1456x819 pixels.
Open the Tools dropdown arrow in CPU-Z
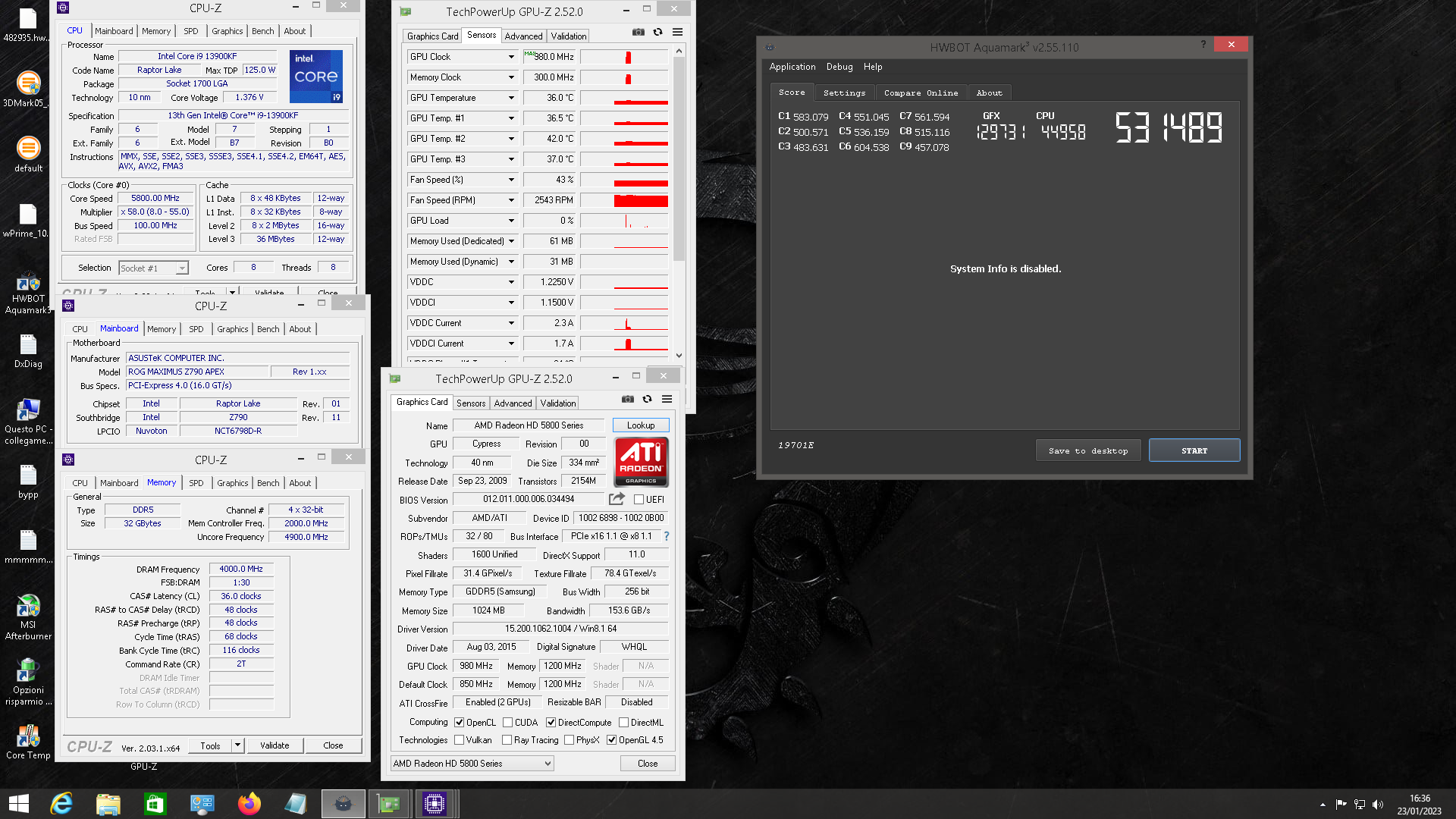click(237, 745)
